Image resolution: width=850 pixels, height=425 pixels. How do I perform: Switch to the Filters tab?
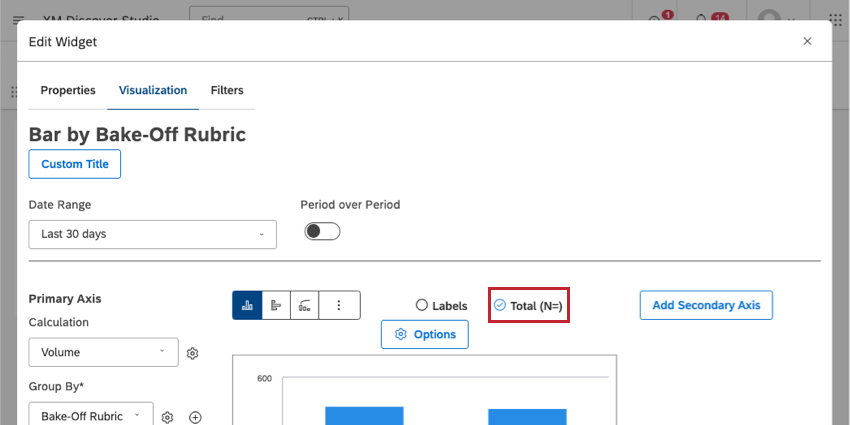(x=227, y=90)
